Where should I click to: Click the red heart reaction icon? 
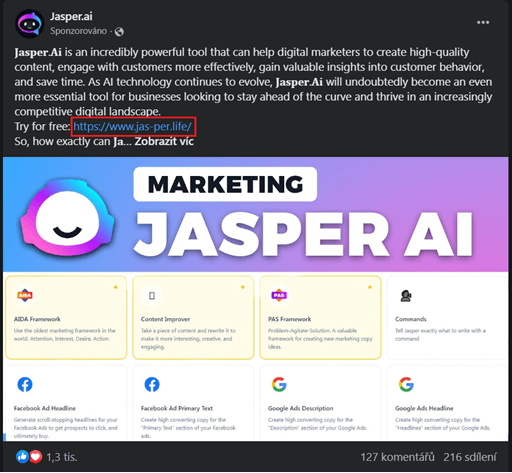point(36,457)
